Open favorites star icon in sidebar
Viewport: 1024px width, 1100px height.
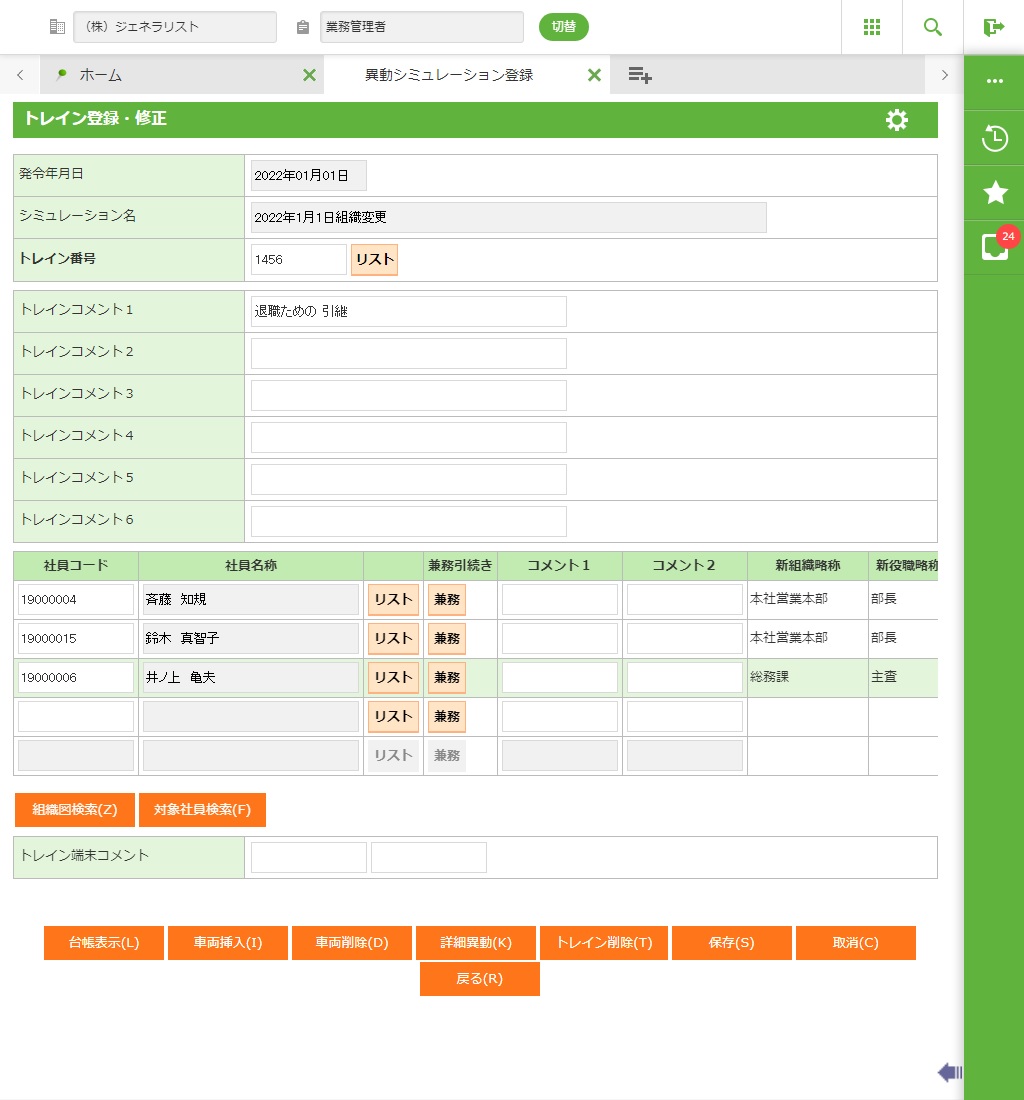(x=994, y=193)
